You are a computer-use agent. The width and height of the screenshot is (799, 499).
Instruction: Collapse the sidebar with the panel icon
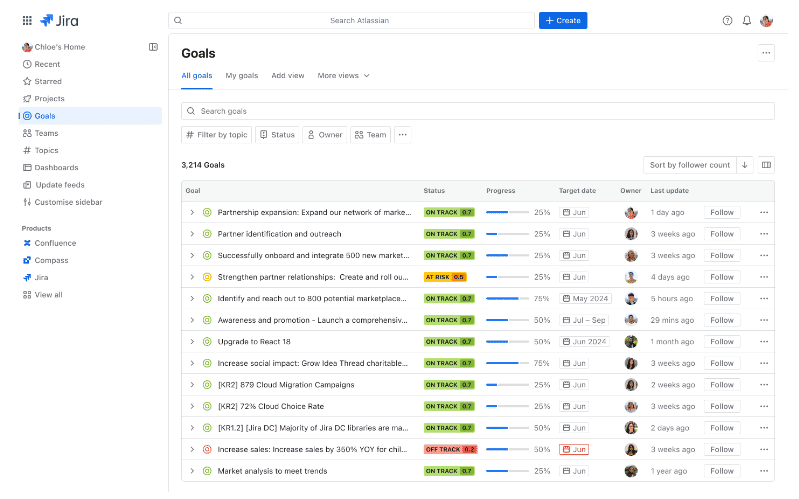(x=153, y=47)
